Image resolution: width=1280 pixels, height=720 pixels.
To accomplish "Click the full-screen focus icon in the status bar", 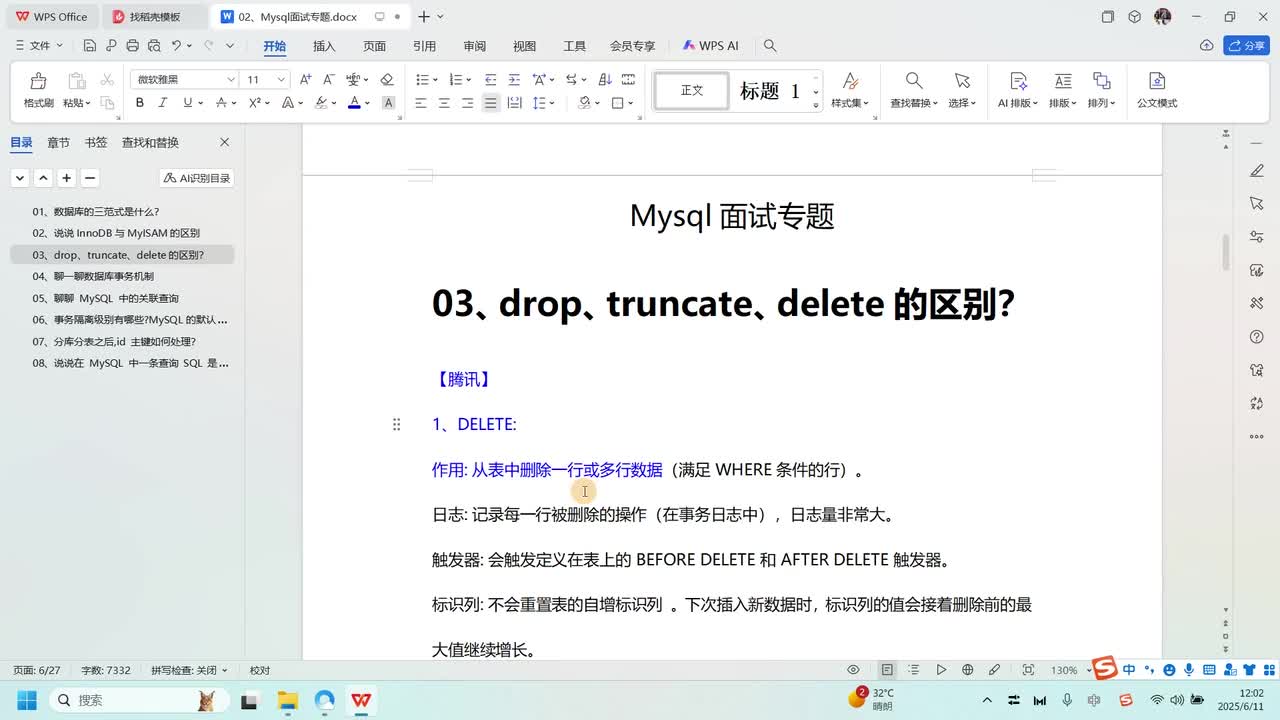I will [1028, 670].
